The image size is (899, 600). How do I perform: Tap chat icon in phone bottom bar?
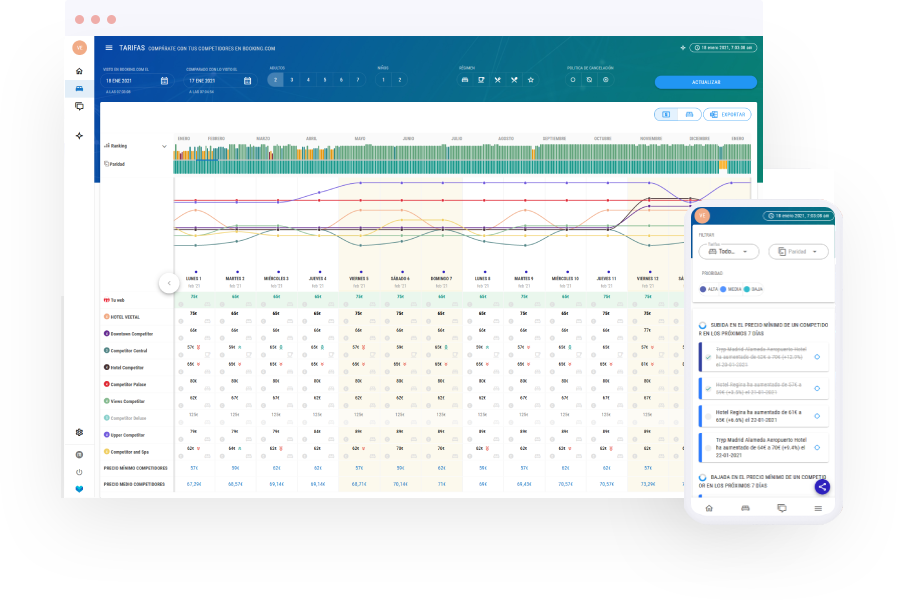point(781,508)
